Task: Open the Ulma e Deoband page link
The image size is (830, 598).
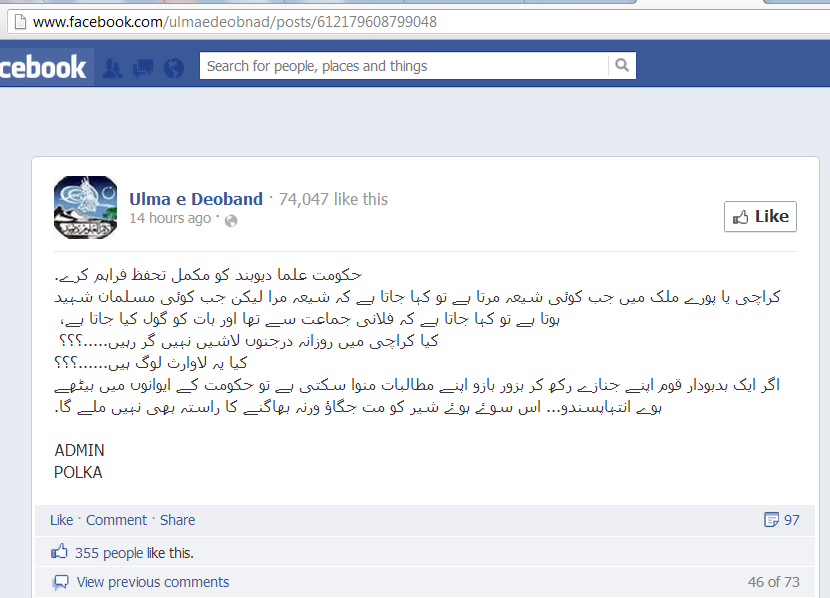Action: 196,199
